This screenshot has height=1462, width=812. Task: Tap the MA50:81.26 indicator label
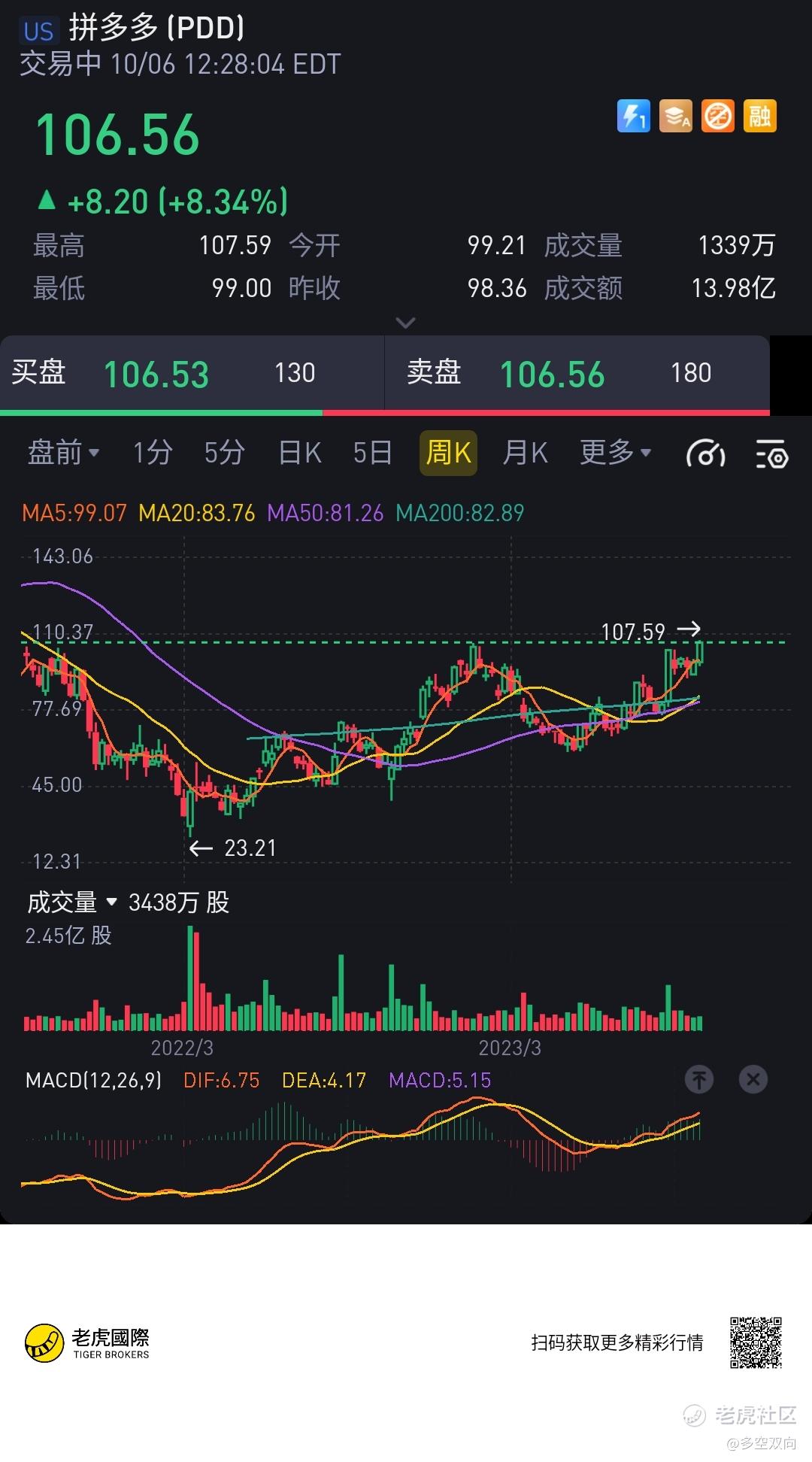(x=326, y=513)
